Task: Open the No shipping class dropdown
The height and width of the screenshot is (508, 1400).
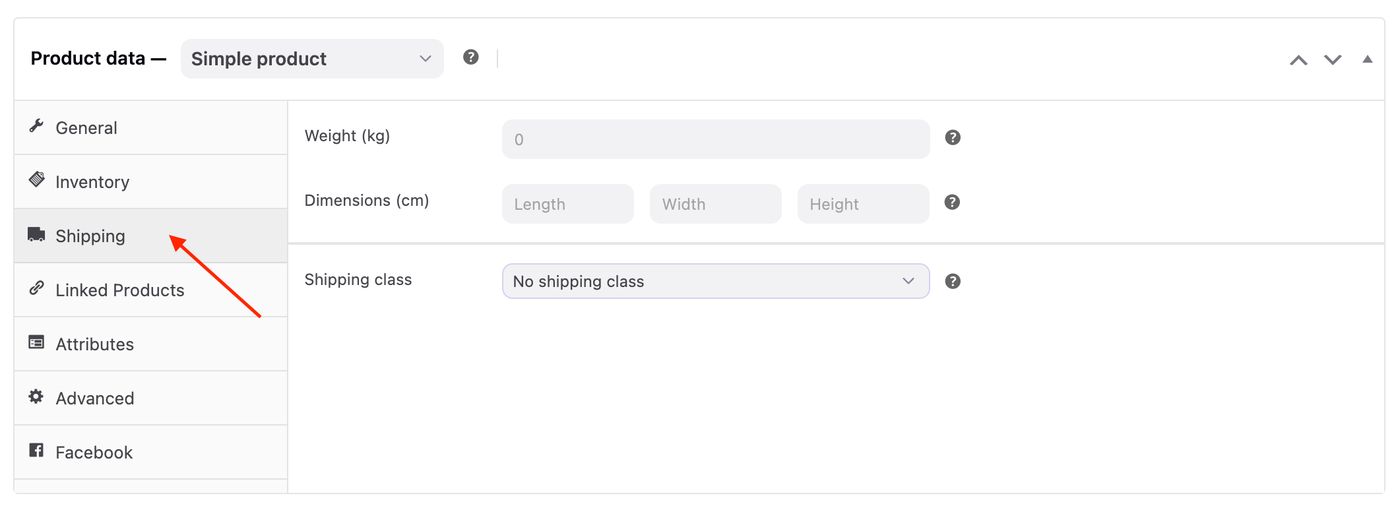Action: pyautogui.click(x=715, y=281)
